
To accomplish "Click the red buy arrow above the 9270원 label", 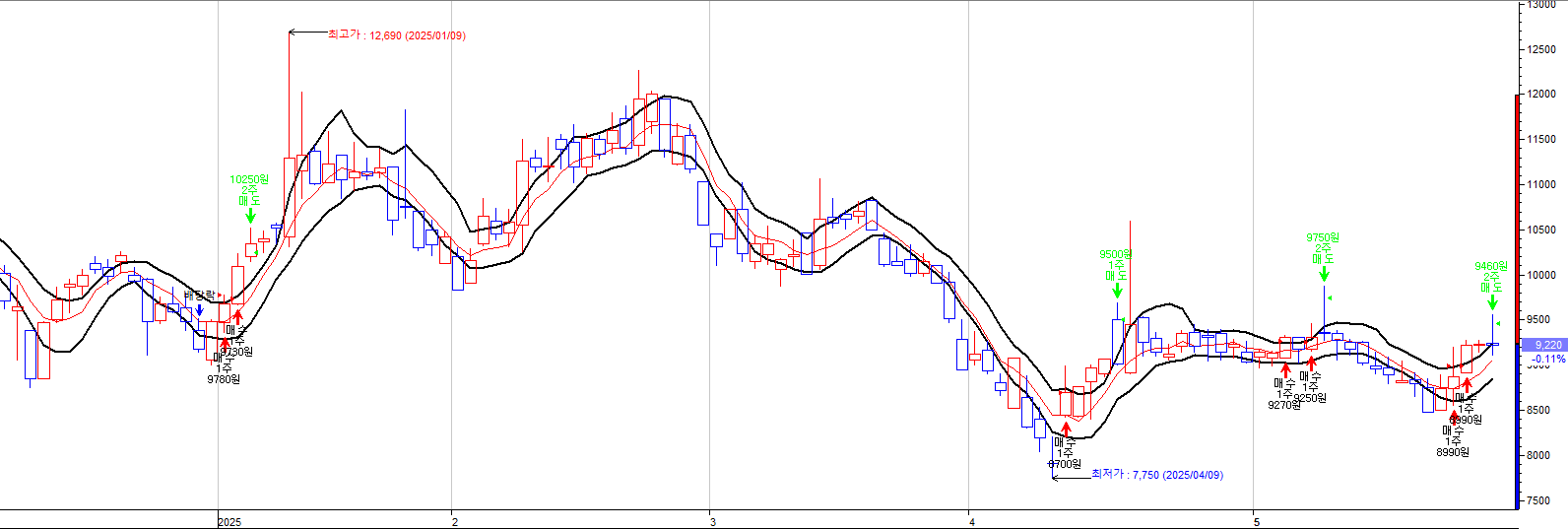I will tap(1285, 370).
